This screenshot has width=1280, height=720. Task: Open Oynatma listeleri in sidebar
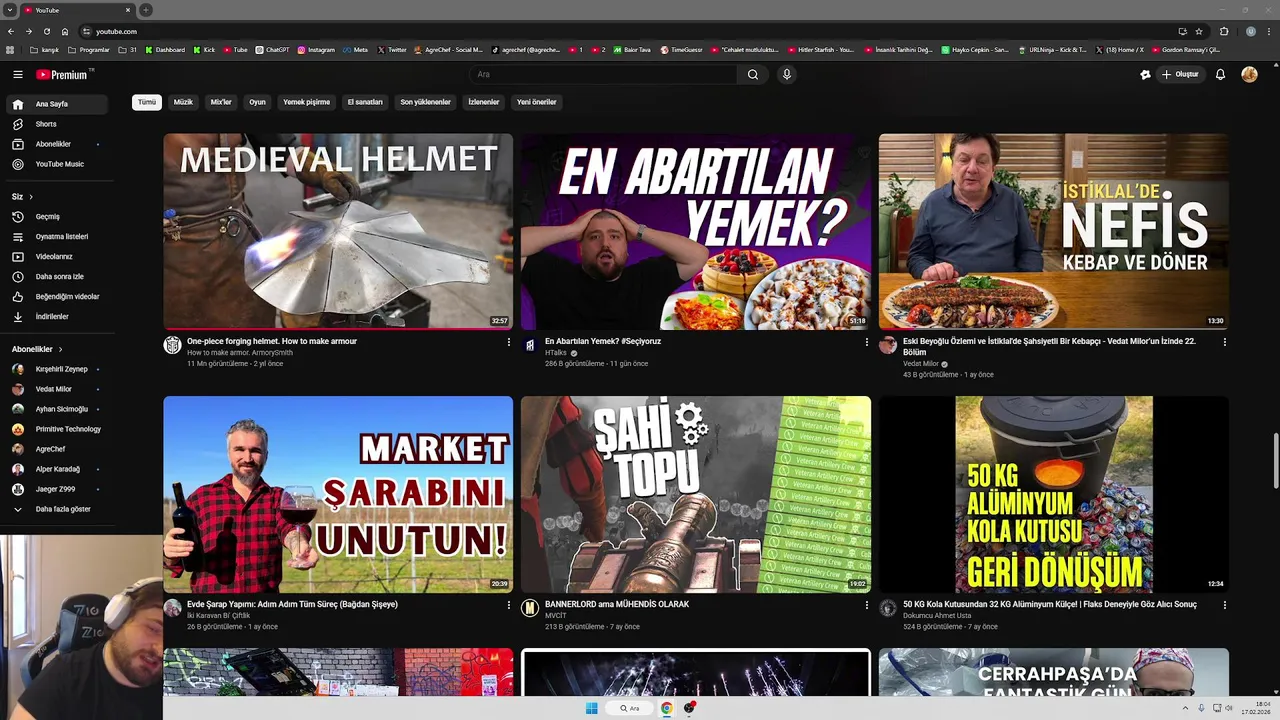pos(56,236)
